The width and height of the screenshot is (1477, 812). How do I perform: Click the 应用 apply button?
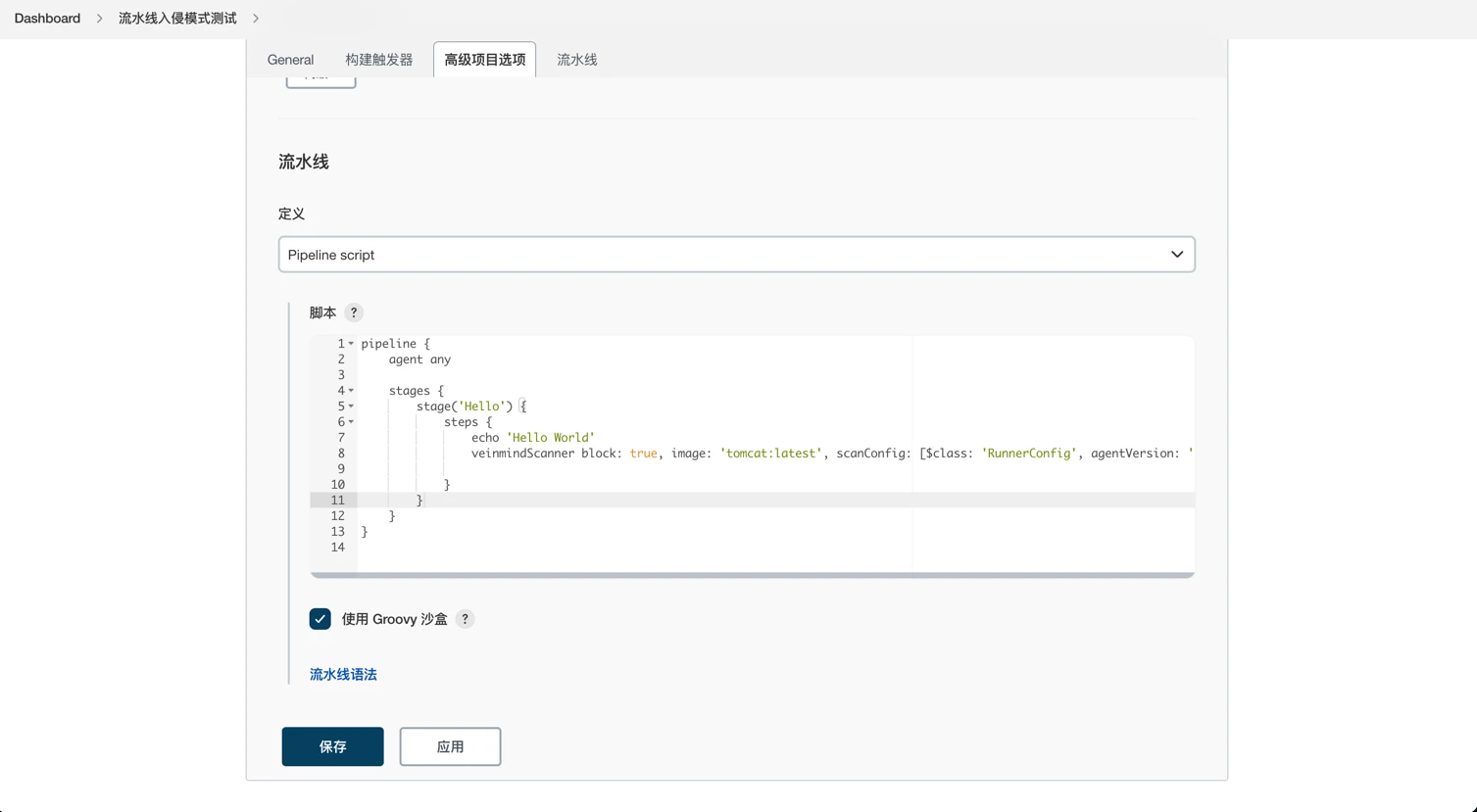pyautogui.click(x=450, y=746)
